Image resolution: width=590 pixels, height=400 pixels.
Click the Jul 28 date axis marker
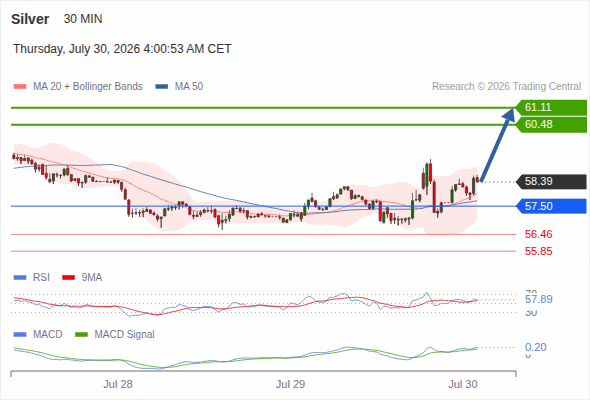click(118, 384)
